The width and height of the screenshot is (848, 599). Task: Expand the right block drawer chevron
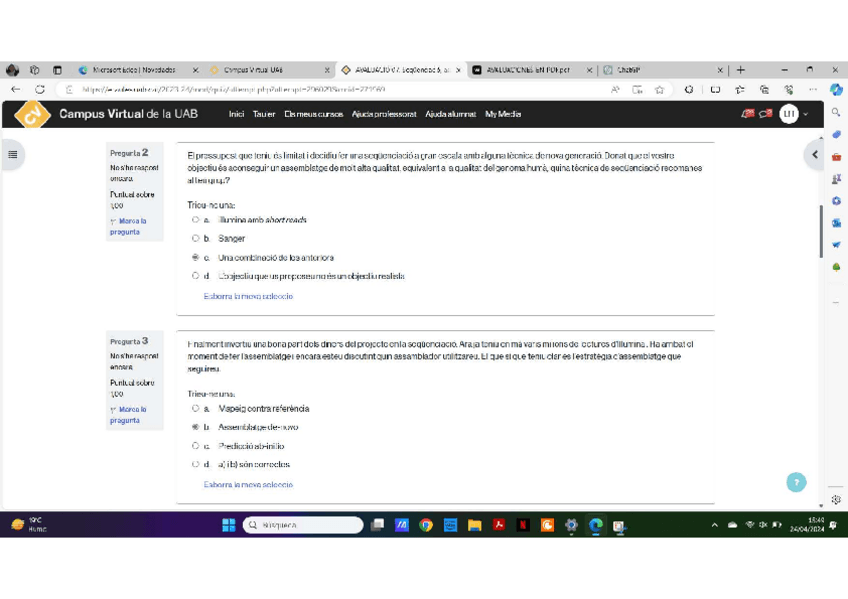[815, 154]
